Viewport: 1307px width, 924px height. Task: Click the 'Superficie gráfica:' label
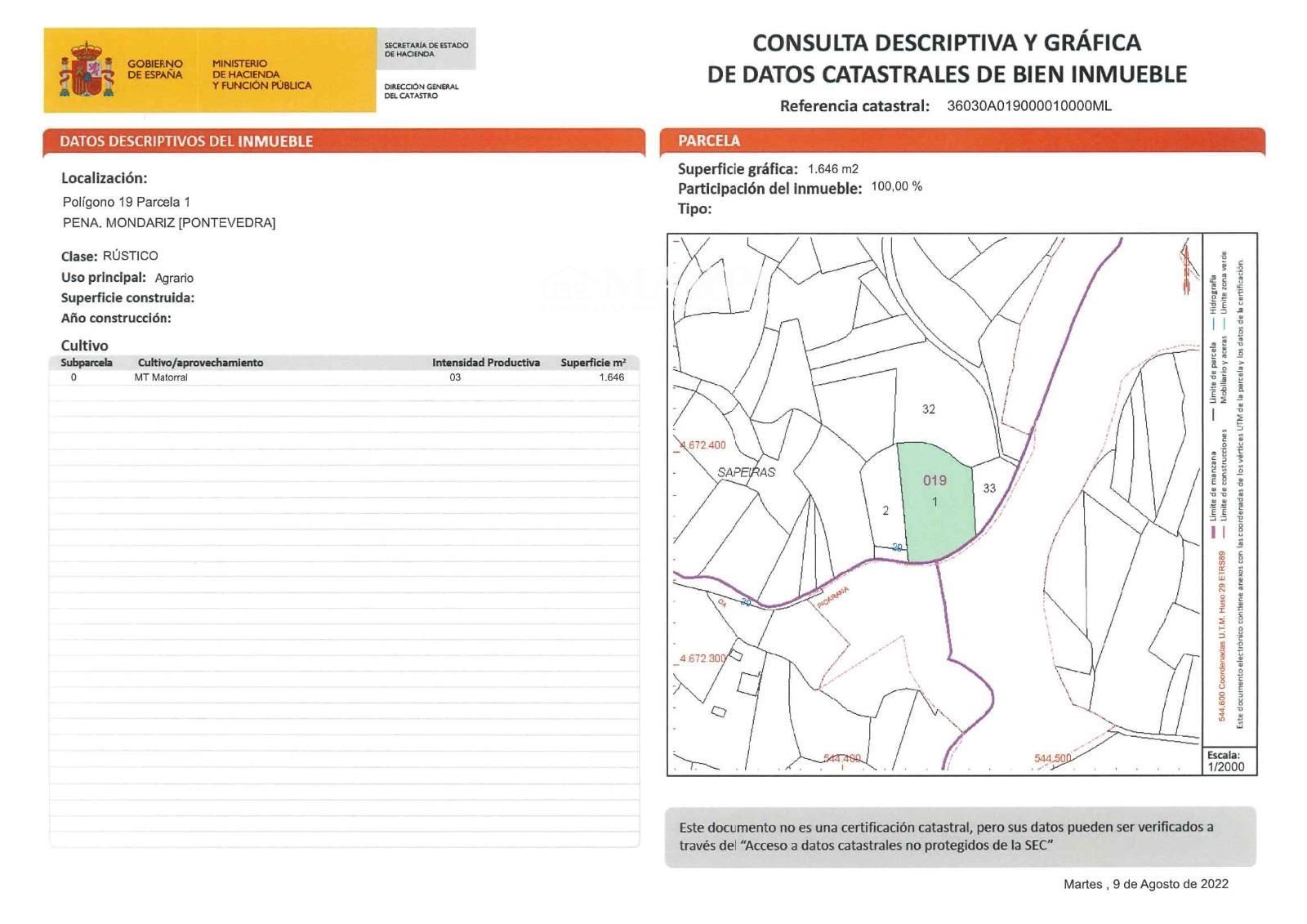click(738, 169)
